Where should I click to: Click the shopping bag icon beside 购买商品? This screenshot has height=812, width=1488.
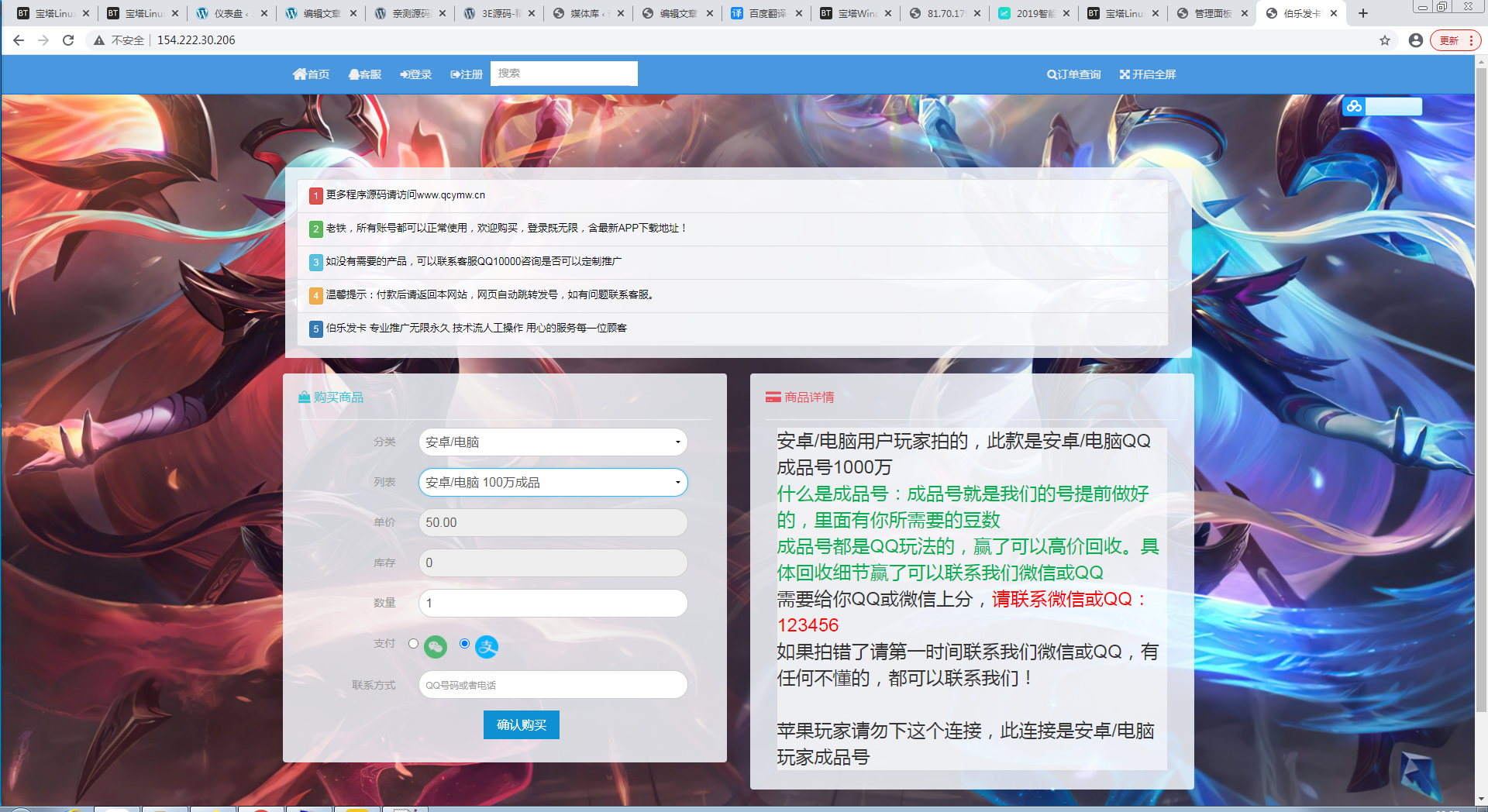305,397
